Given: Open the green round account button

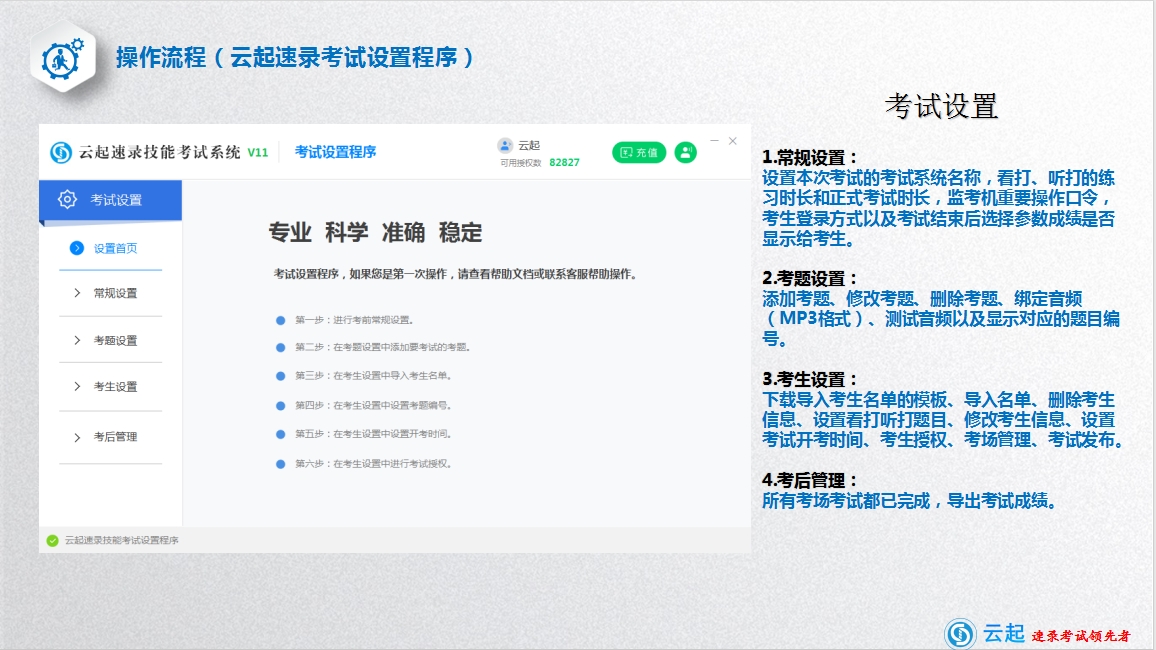Looking at the screenshot, I should (686, 153).
